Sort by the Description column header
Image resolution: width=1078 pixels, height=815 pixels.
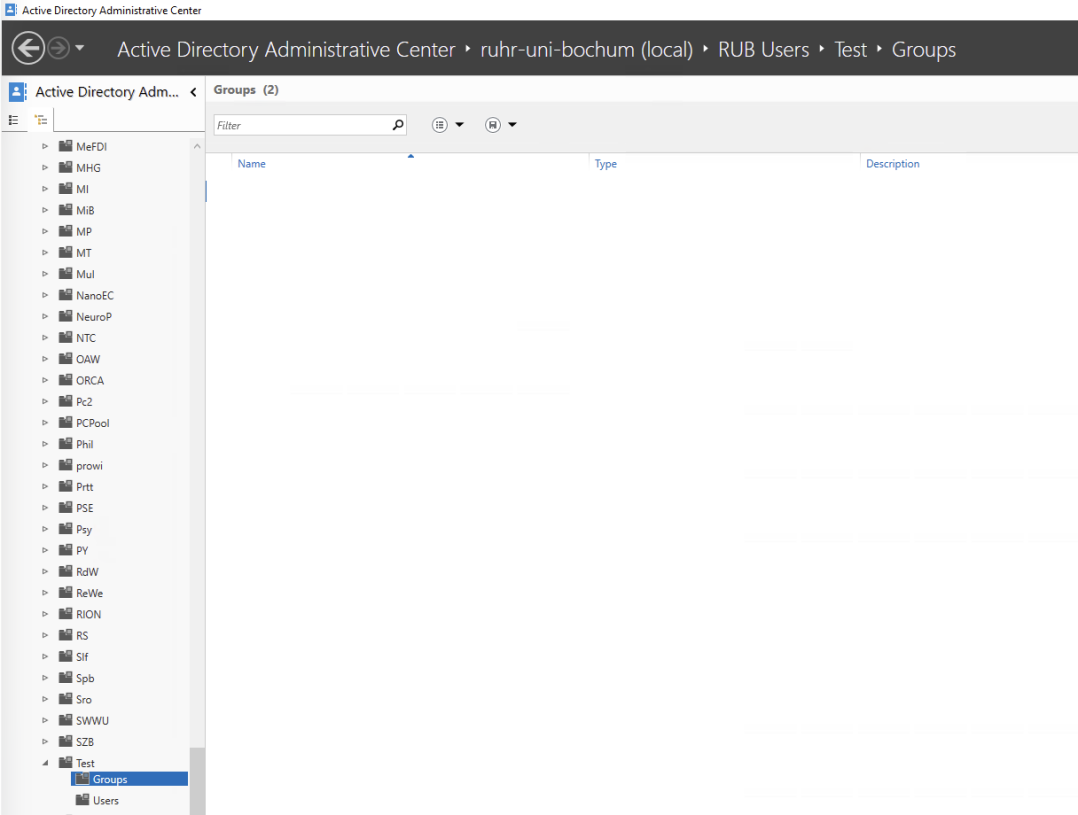click(892, 164)
